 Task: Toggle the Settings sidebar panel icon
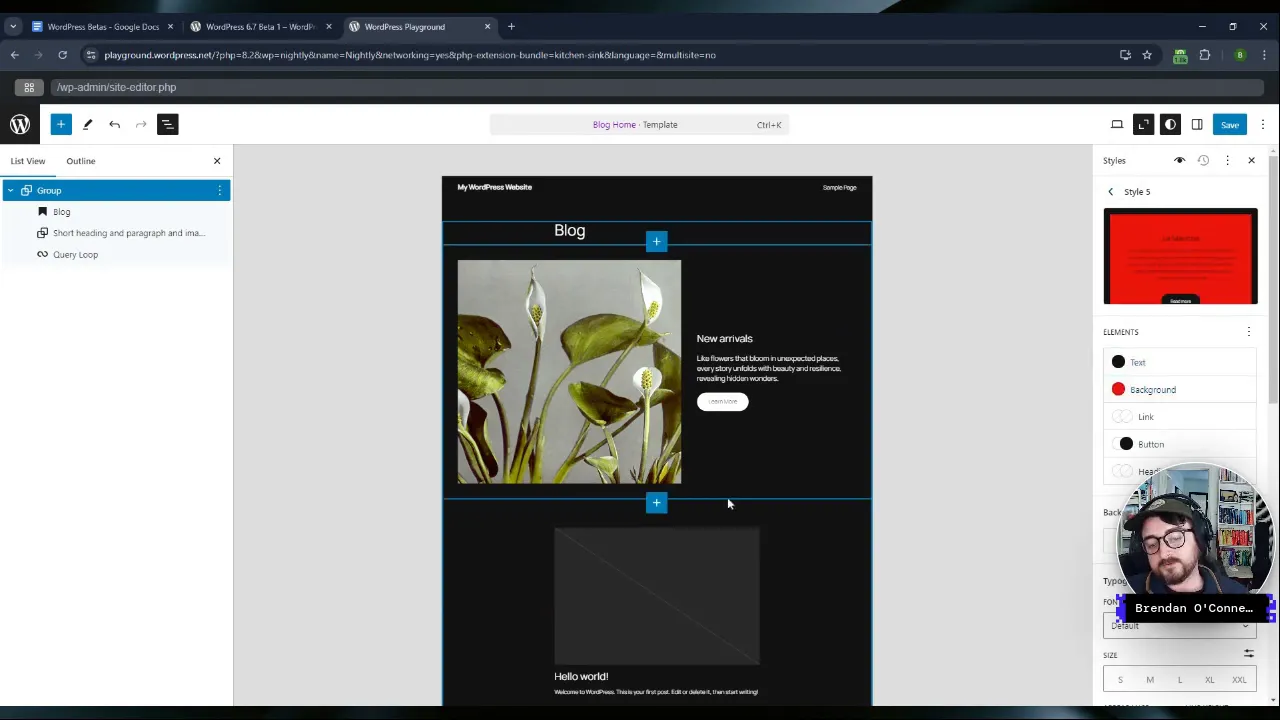[1197, 124]
